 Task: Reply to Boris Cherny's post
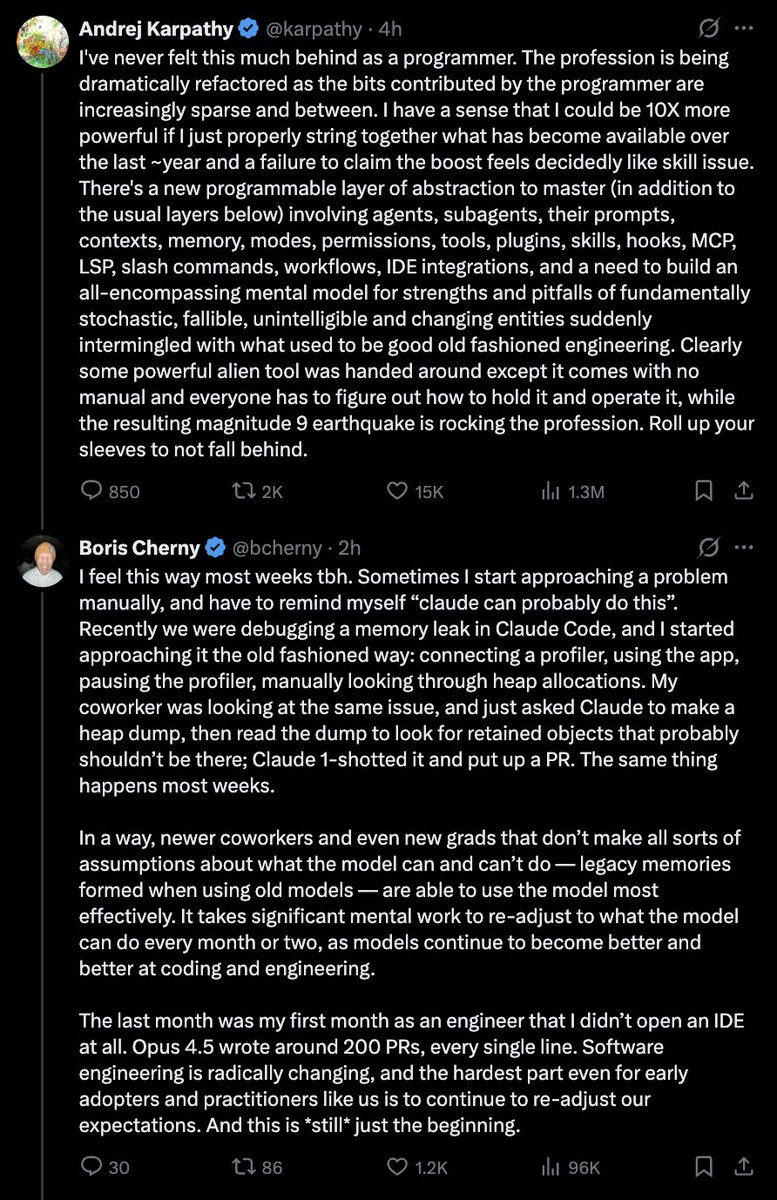tap(92, 1166)
